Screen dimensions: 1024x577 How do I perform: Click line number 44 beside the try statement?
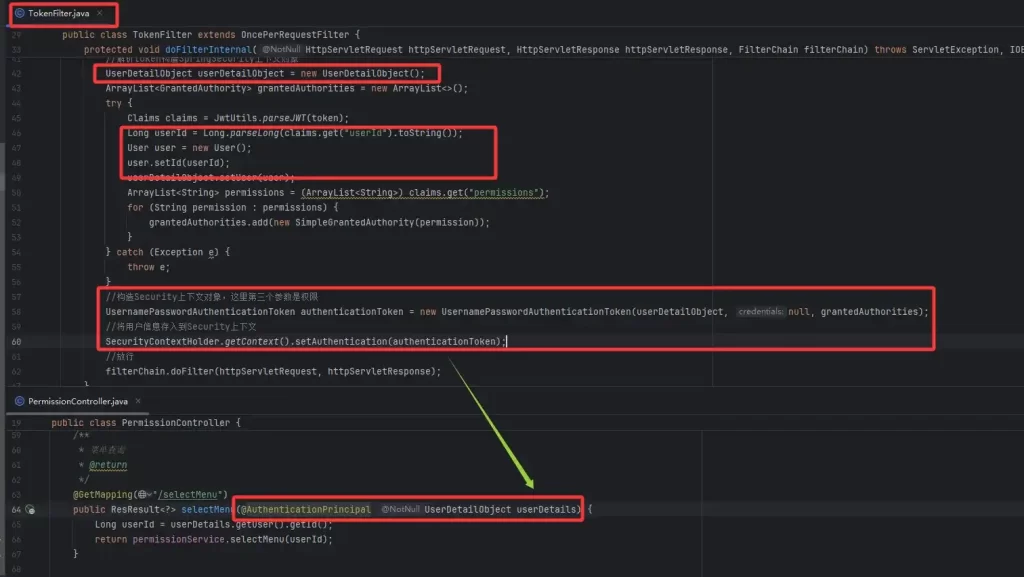pos(16,103)
